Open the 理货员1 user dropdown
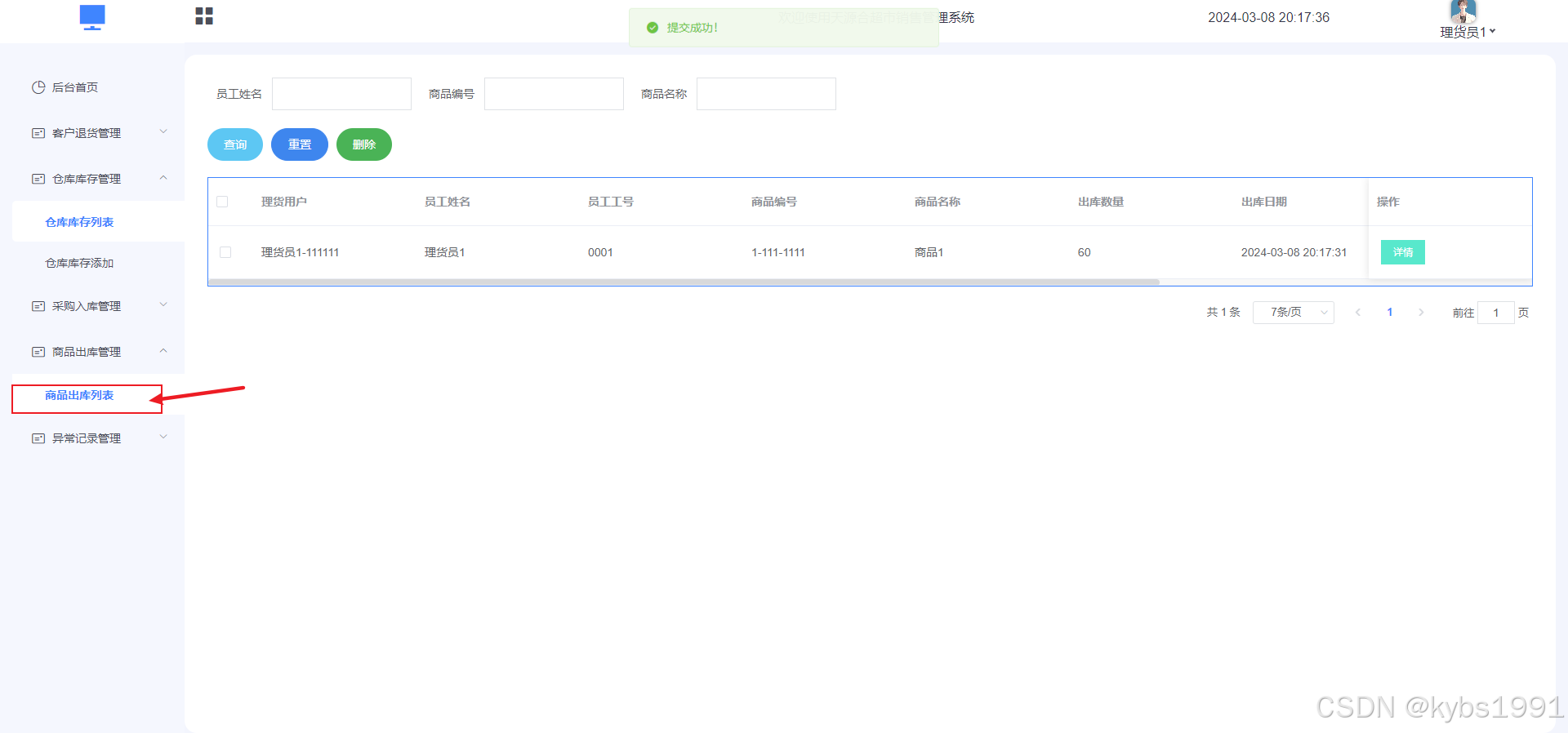The height and width of the screenshot is (733, 1568). click(x=1468, y=32)
